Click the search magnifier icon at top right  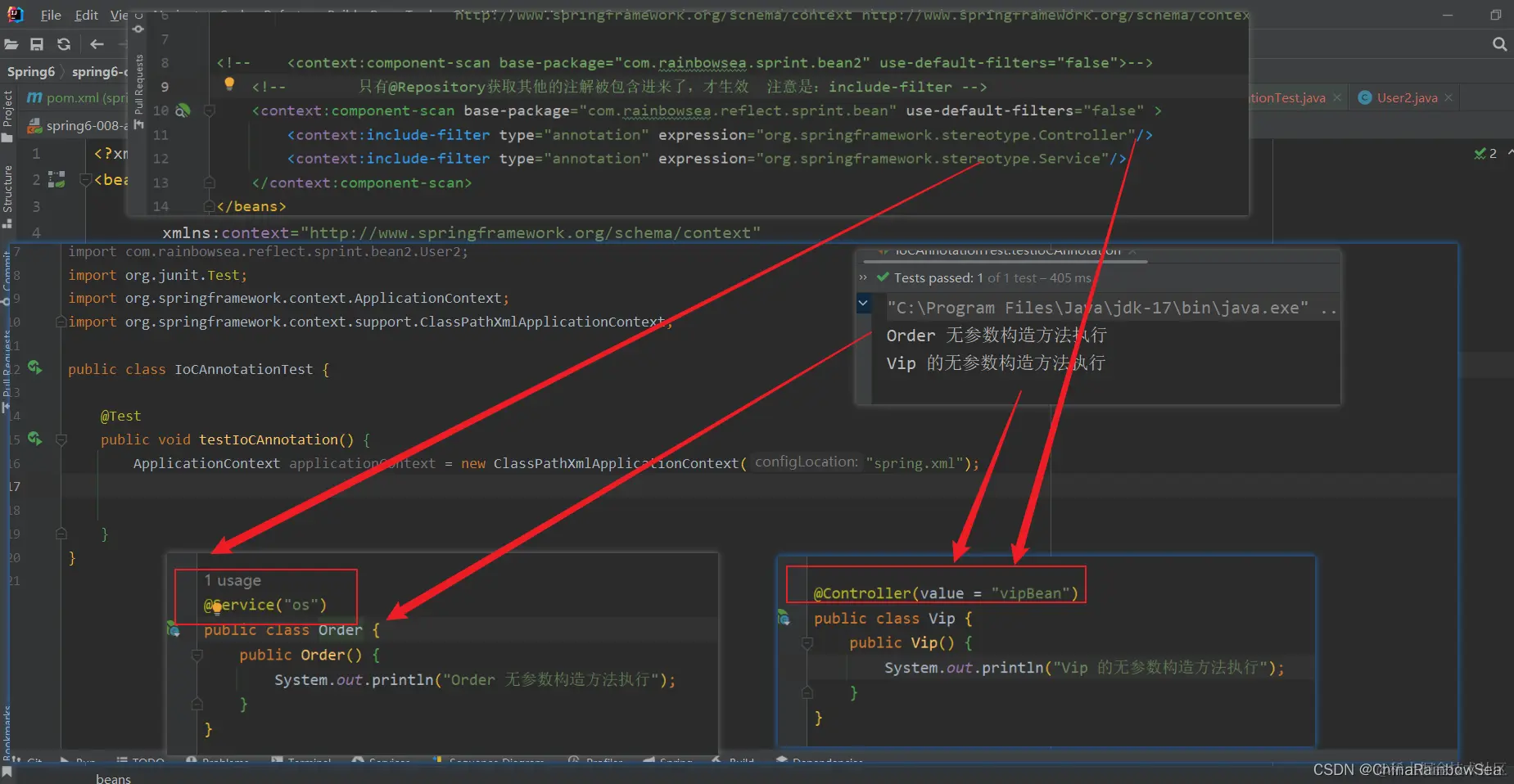[1499, 44]
